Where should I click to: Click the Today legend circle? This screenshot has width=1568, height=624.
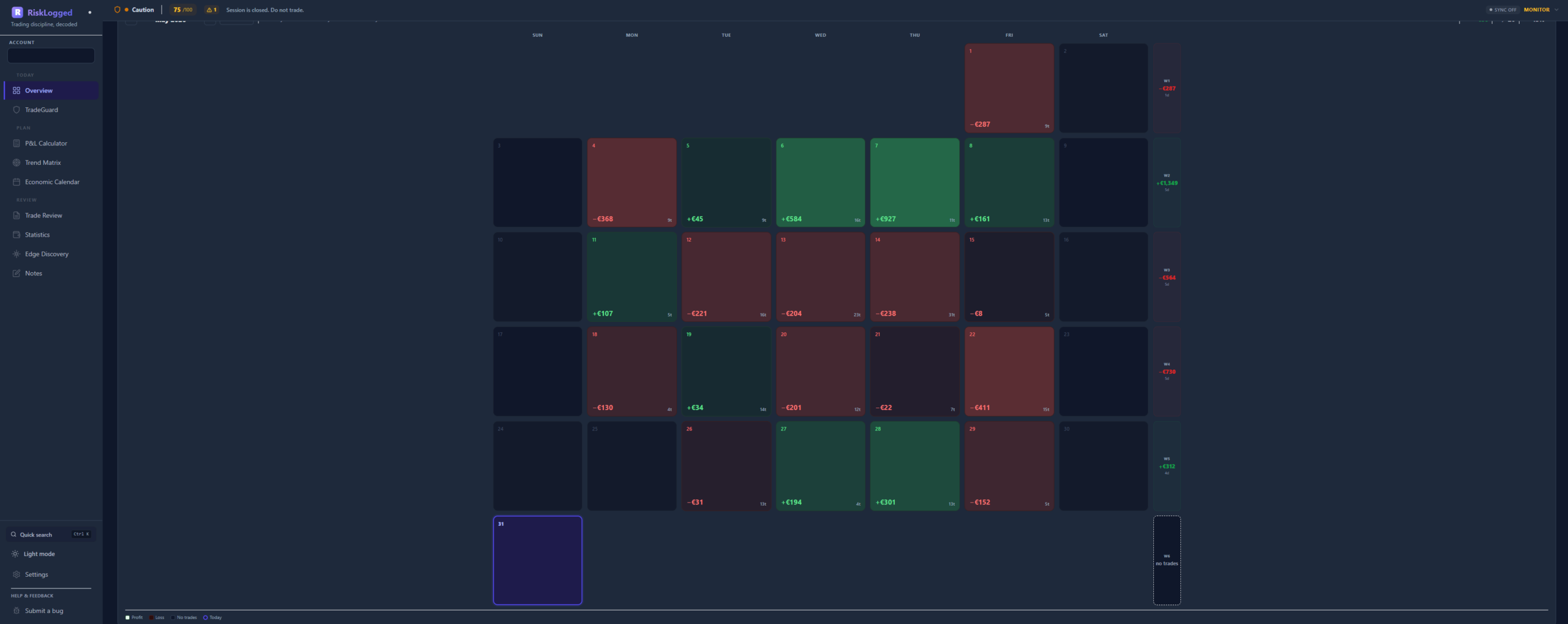pyautogui.click(x=205, y=617)
